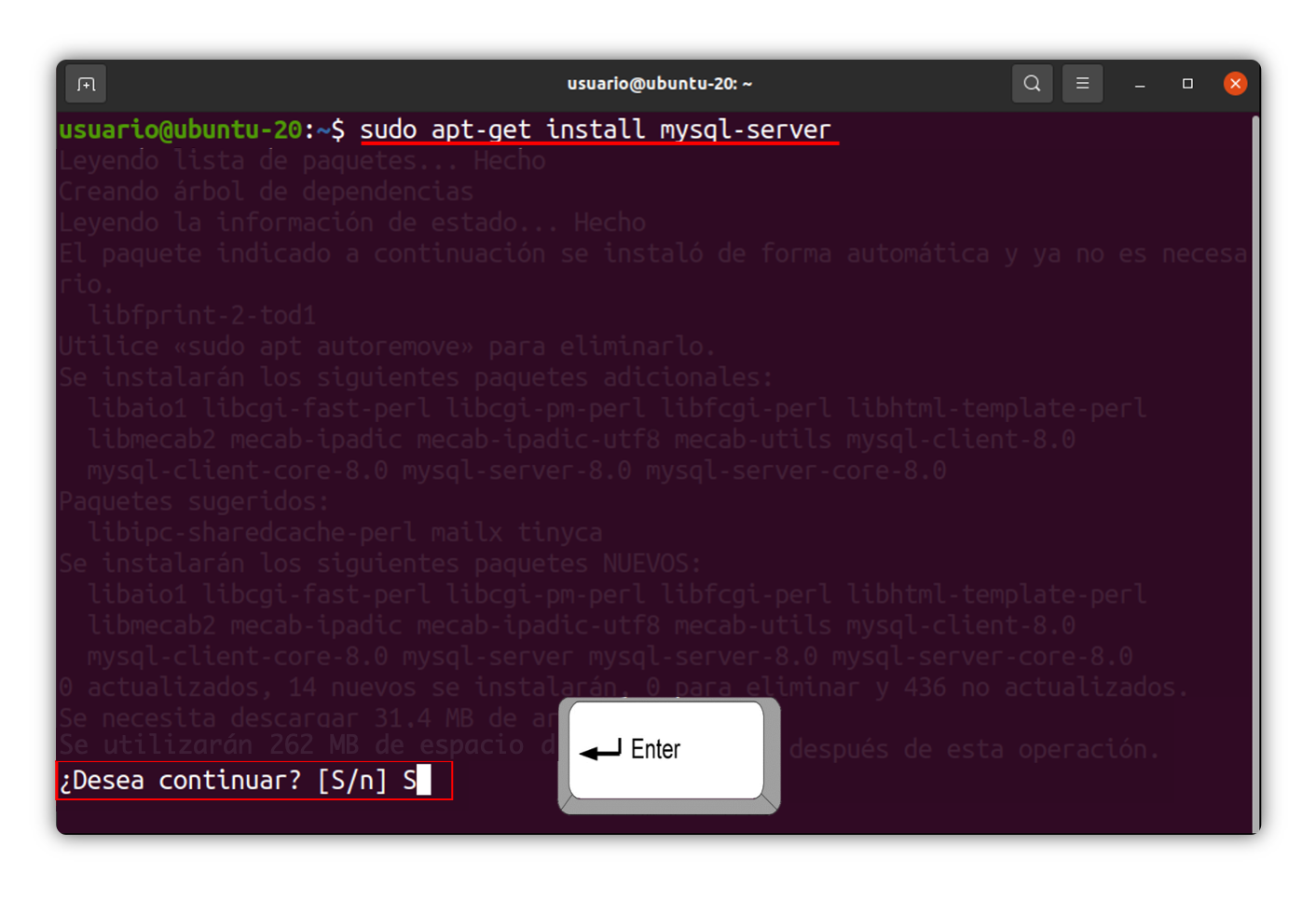Click the usuario@ubuntu-20 window title
This screenshot has width=1316, height=900.
point(659,84)
